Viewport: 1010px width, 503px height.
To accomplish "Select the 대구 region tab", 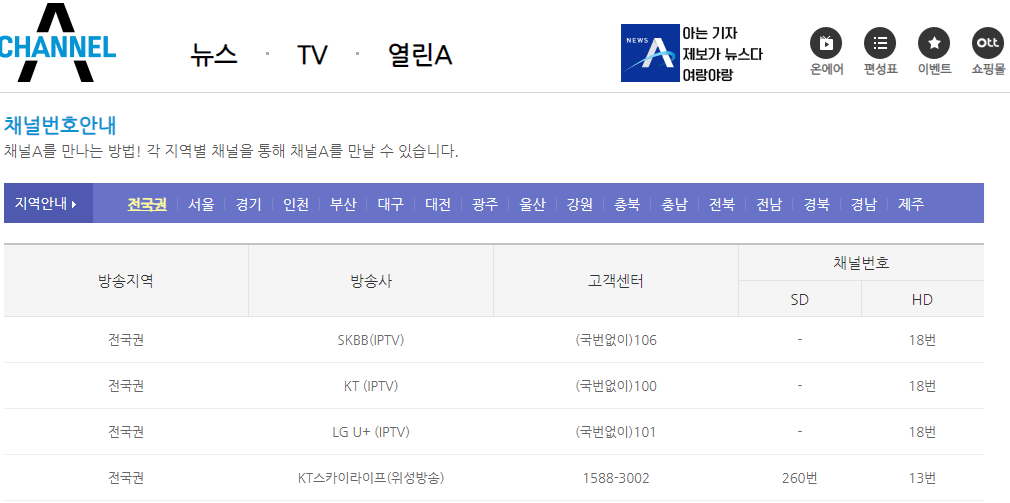I will pyautogui.click(x=390, y=204).
